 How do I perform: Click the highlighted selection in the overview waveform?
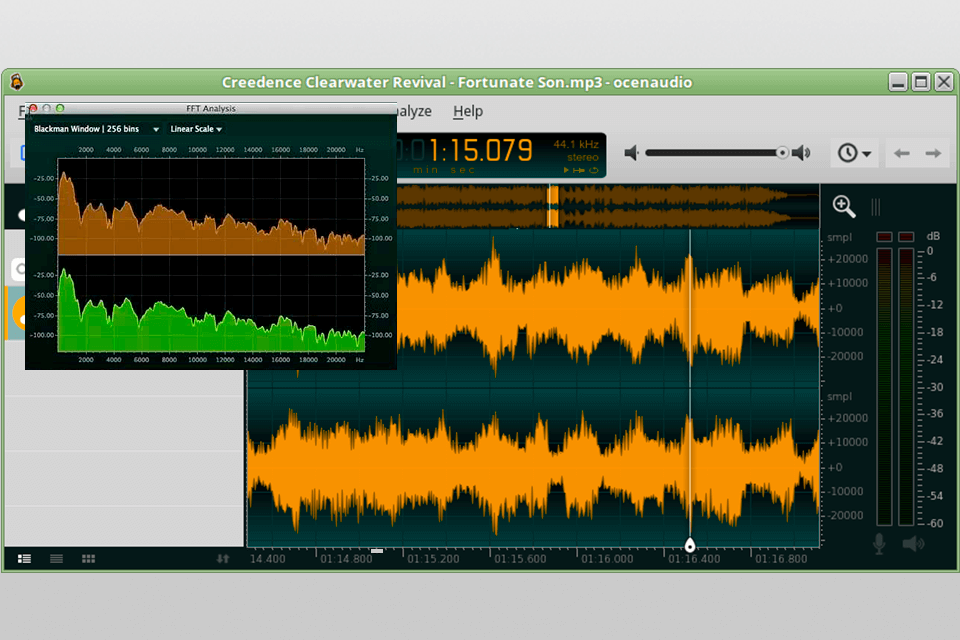click(x=553, y=206)
